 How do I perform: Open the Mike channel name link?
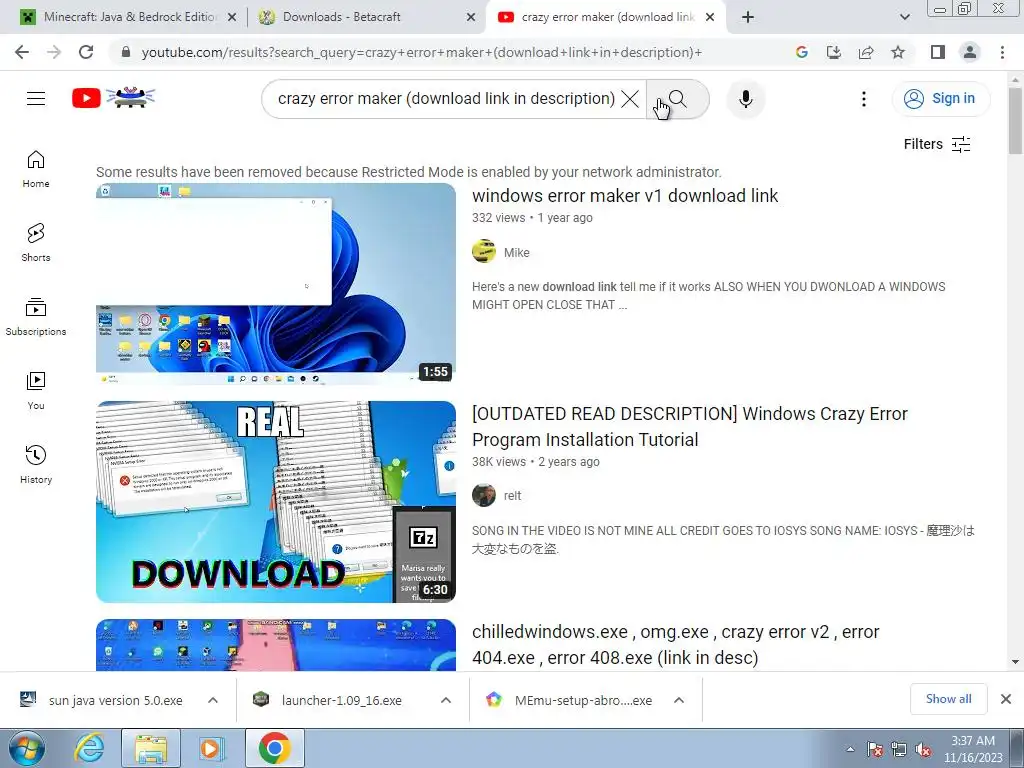[517, 252]
